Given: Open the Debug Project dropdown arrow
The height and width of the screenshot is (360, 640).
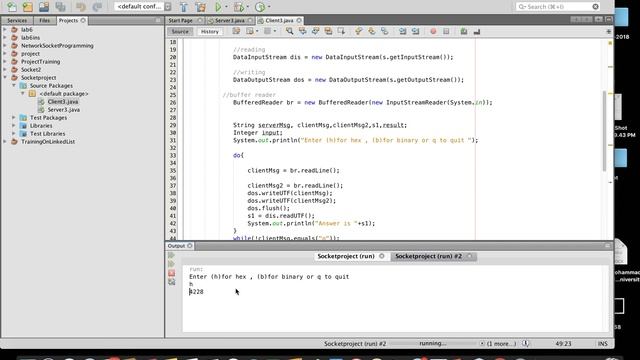Looking at the screenshot, I should [x=247, y=7].
